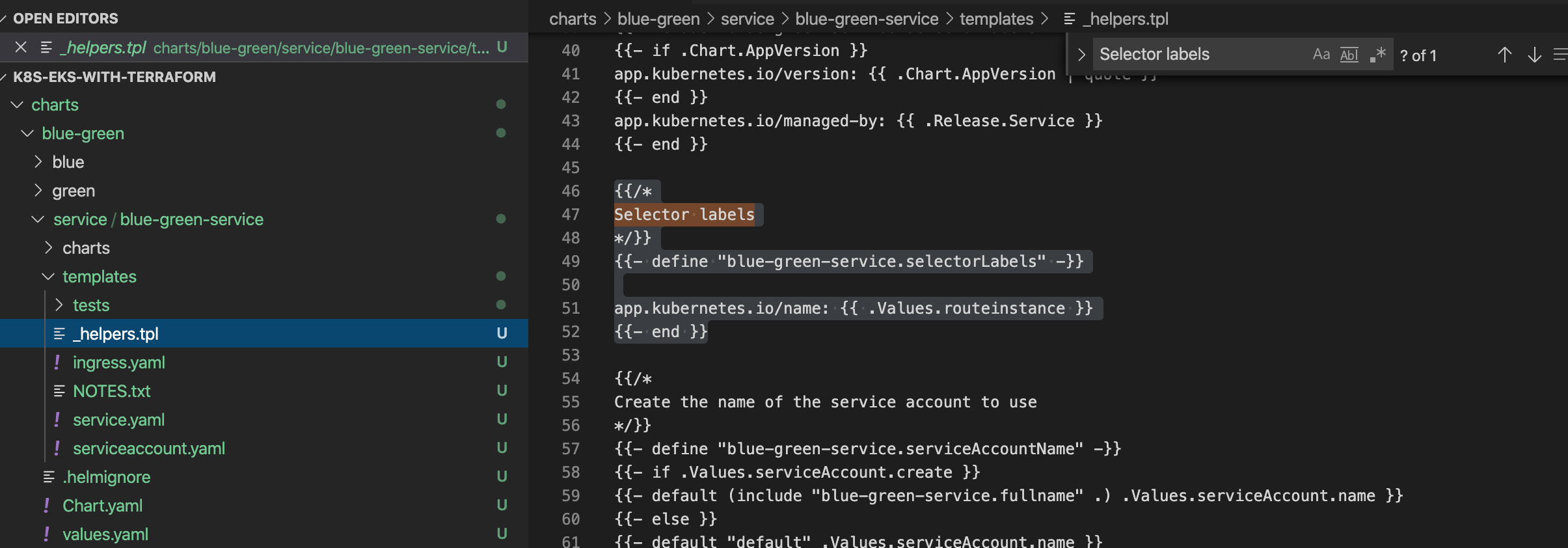Go to previous match arrow
1568x548 pixels.
(x=1504, y=55)
